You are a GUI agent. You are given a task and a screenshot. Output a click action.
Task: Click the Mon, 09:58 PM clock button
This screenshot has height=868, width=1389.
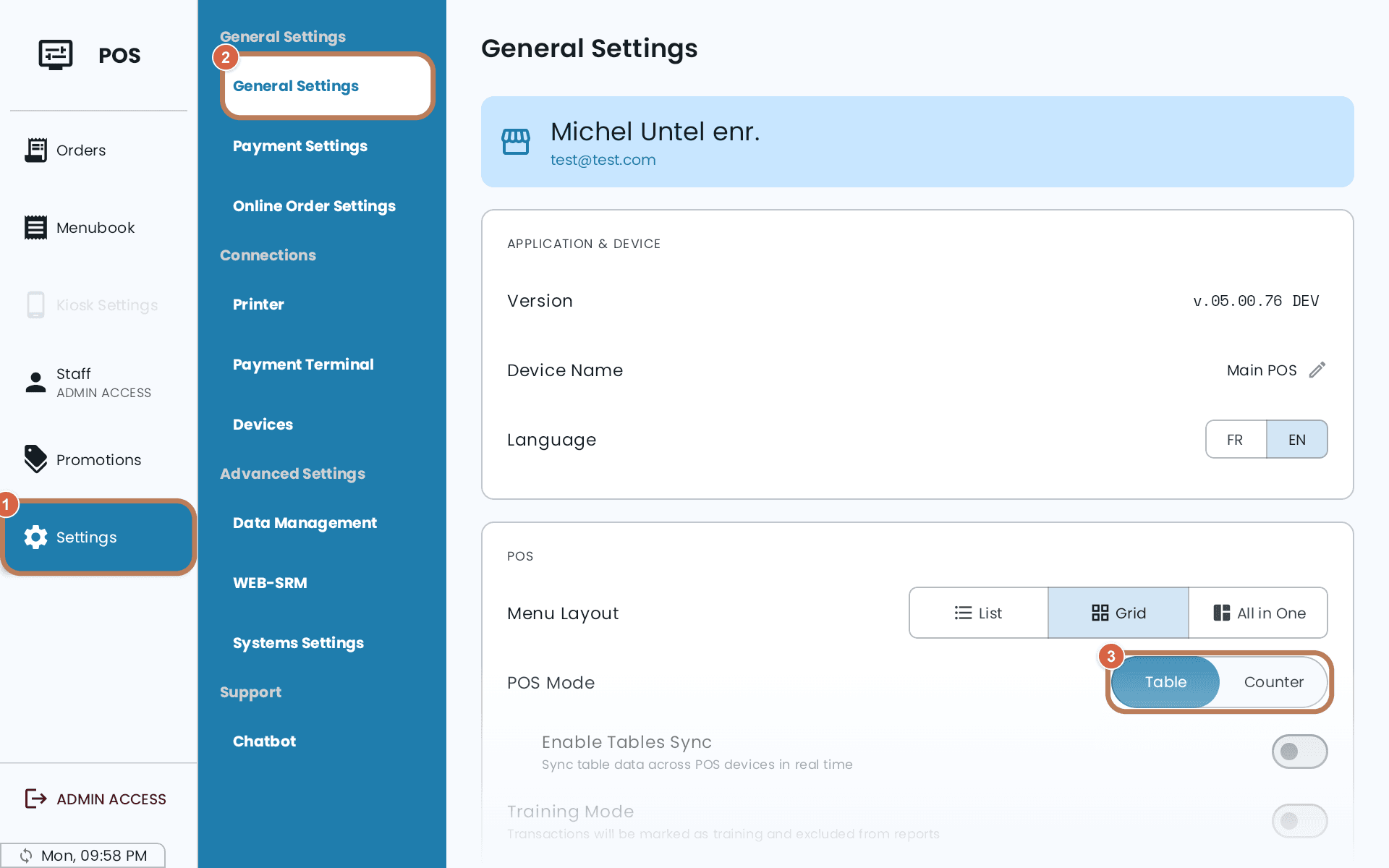pos(83,855)
